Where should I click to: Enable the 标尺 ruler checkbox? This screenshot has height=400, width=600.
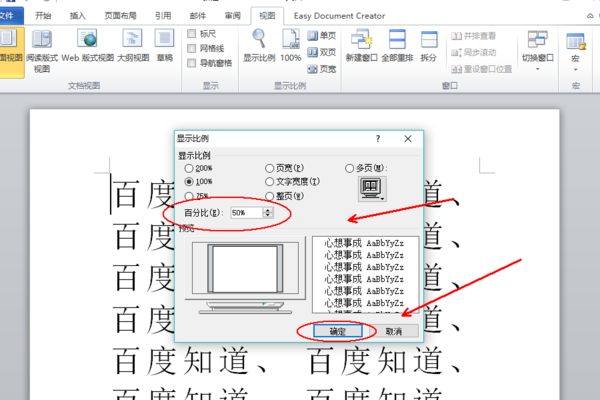[192, 34]
